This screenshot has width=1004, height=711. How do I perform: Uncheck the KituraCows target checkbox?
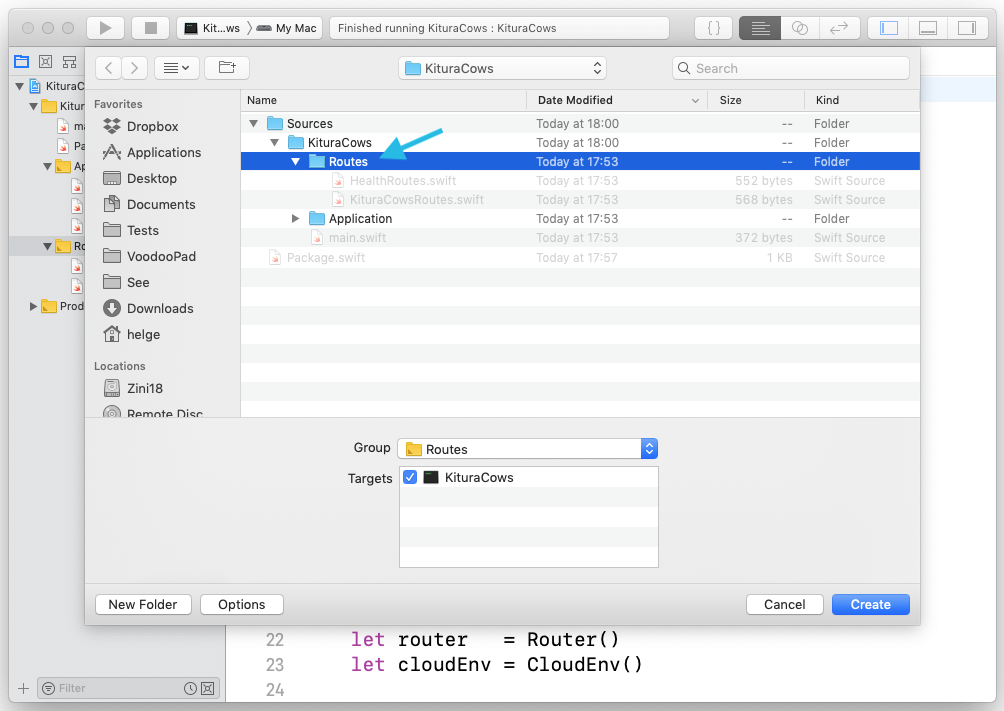pos(410,477)
